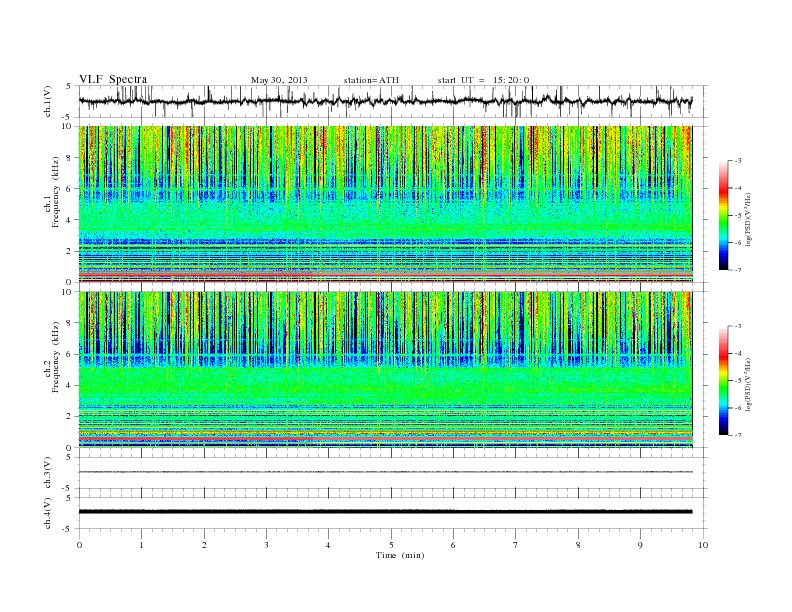Screen dimensions: 792x612
Task: Click the '-5' label on ch.2 colorbar
Action: point(737,381)
